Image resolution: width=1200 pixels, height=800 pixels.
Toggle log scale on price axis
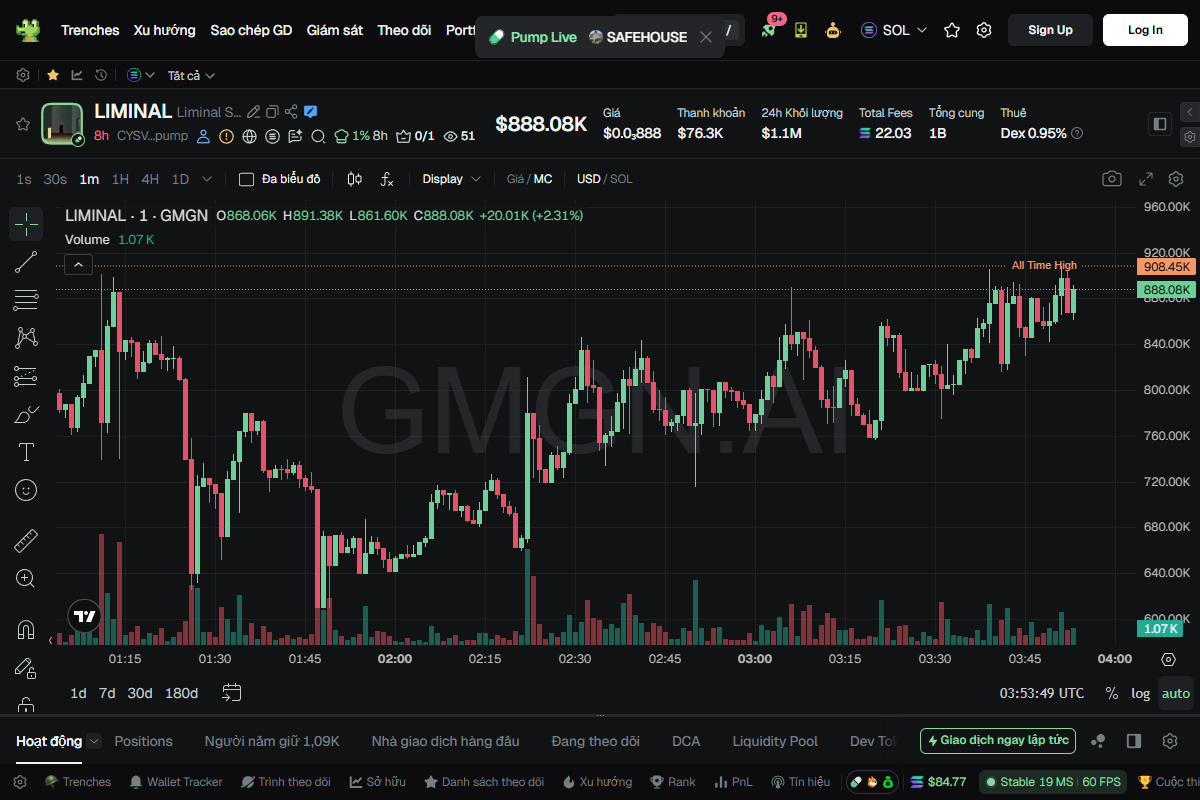(x=1140, y=693)
